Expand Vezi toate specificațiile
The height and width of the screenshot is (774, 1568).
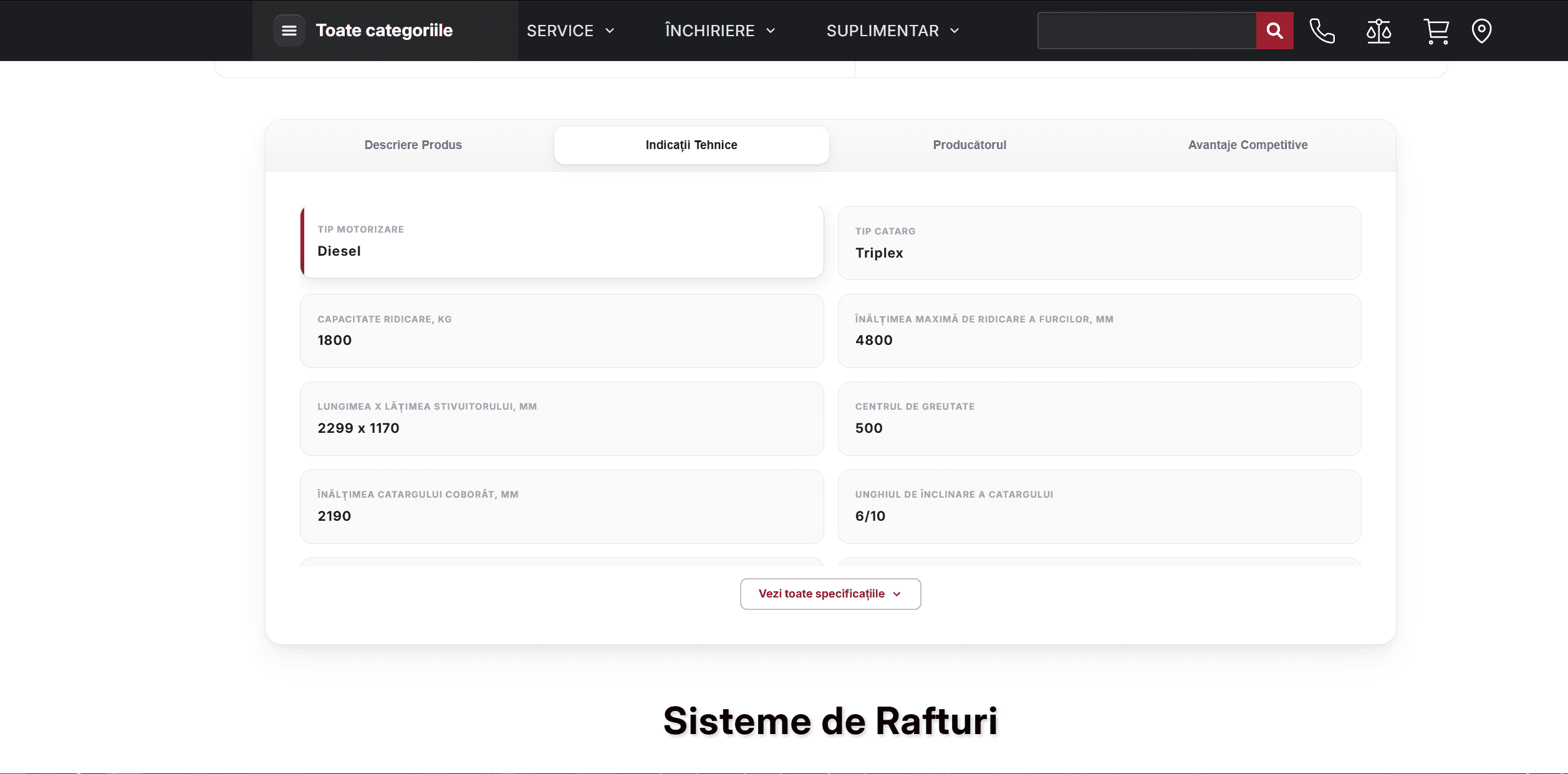(830, 594)
